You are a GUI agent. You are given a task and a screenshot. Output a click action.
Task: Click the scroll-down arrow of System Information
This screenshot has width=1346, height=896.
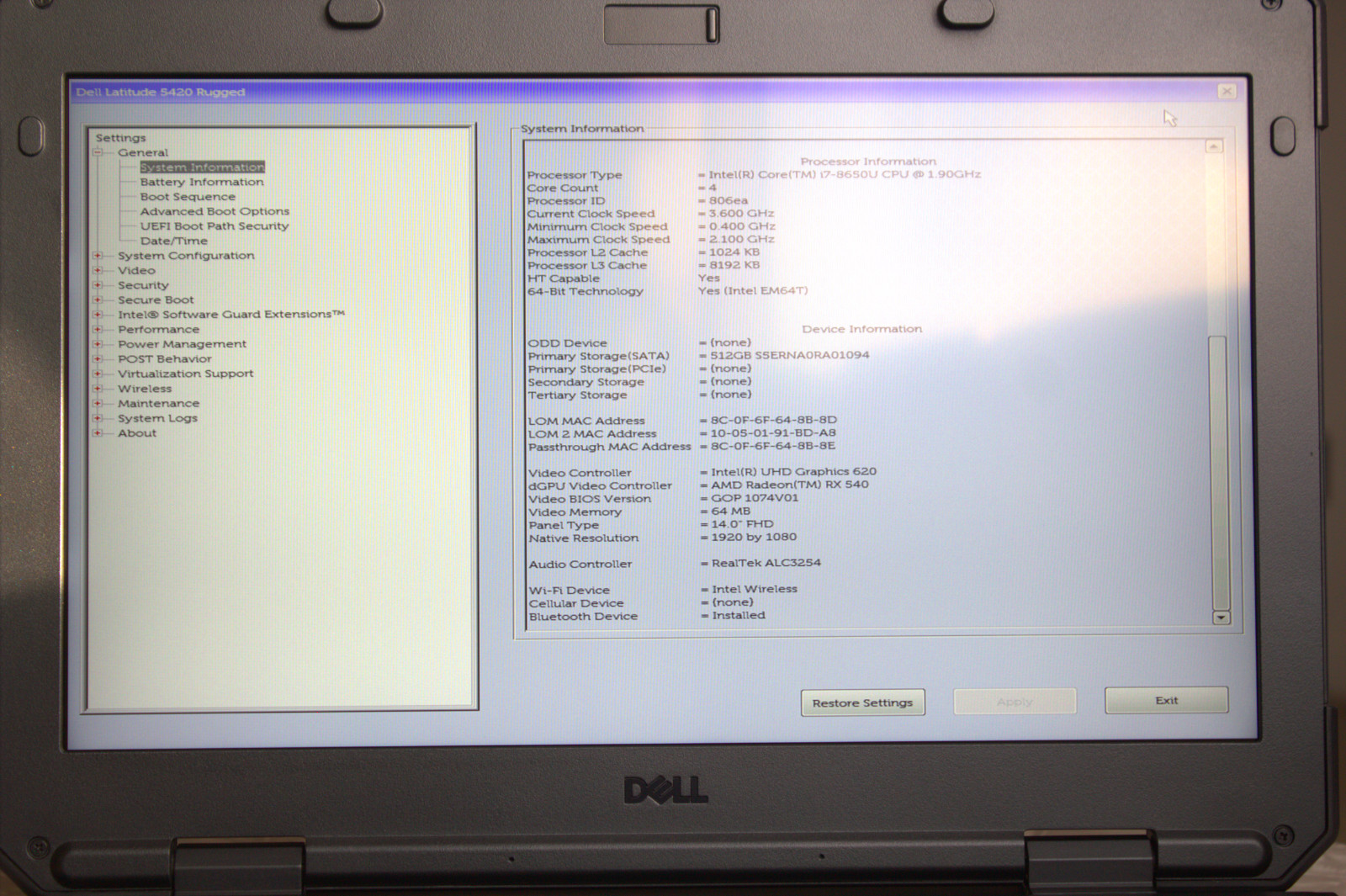(1221, 618)
